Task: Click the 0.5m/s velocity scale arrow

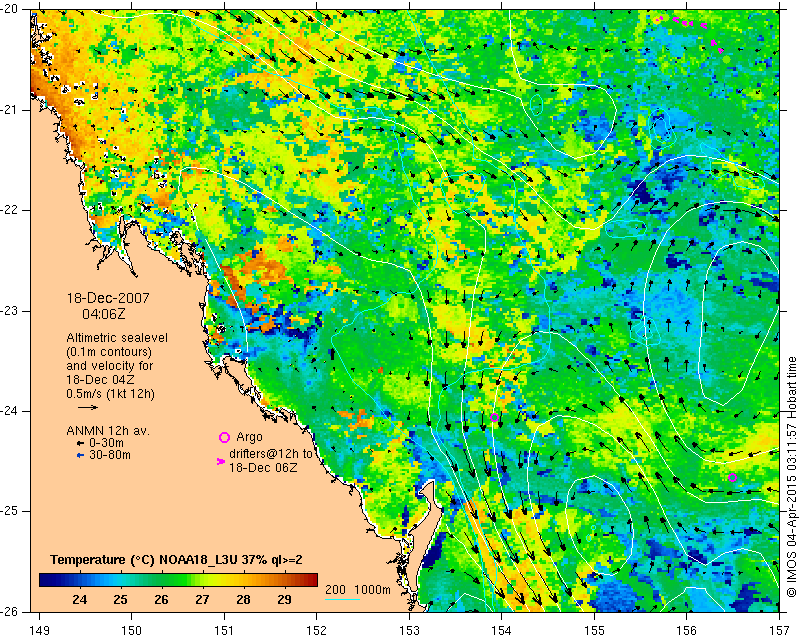Action: [88, 407]
